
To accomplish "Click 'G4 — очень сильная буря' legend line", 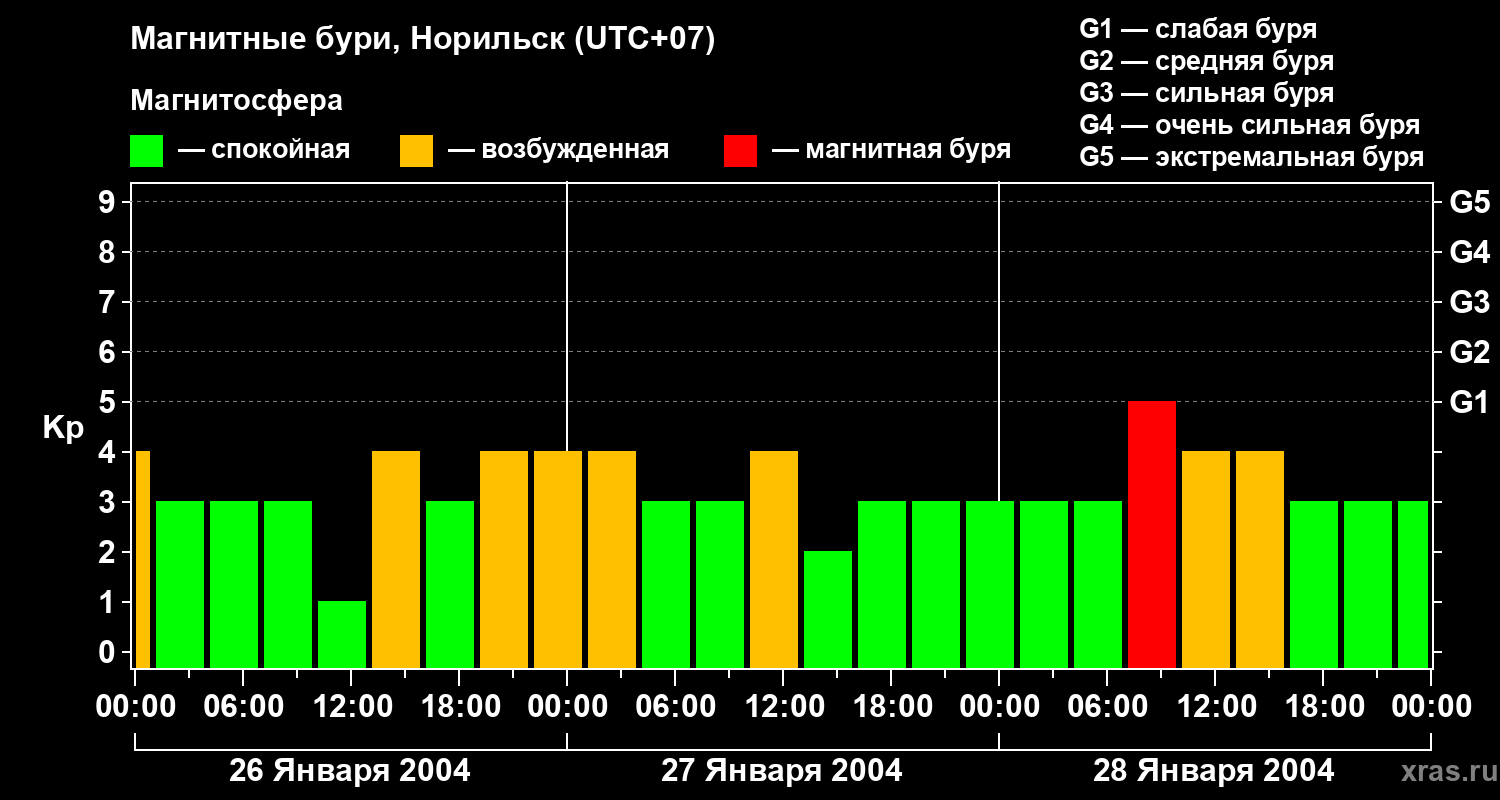I will click(x=1249, y=125).
